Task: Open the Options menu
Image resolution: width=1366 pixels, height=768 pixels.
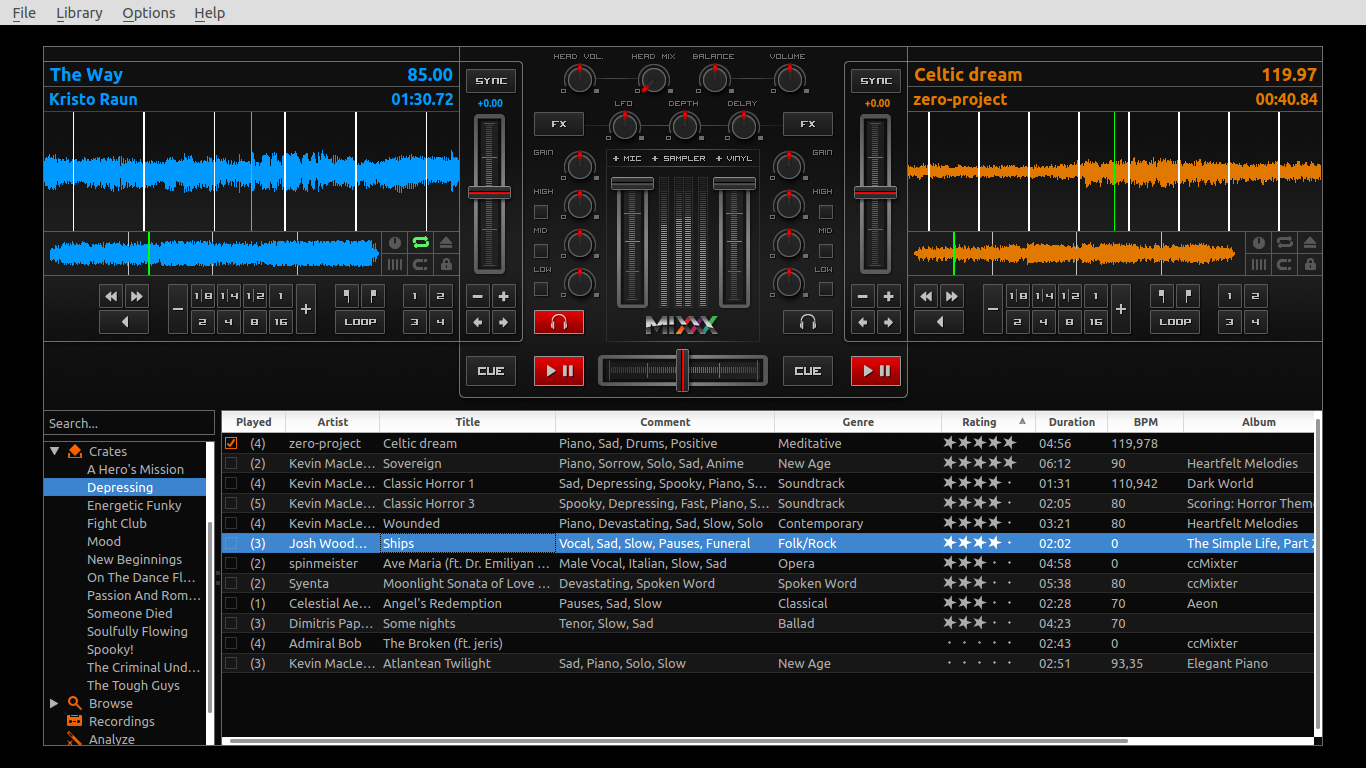Action: click(149, 13)
